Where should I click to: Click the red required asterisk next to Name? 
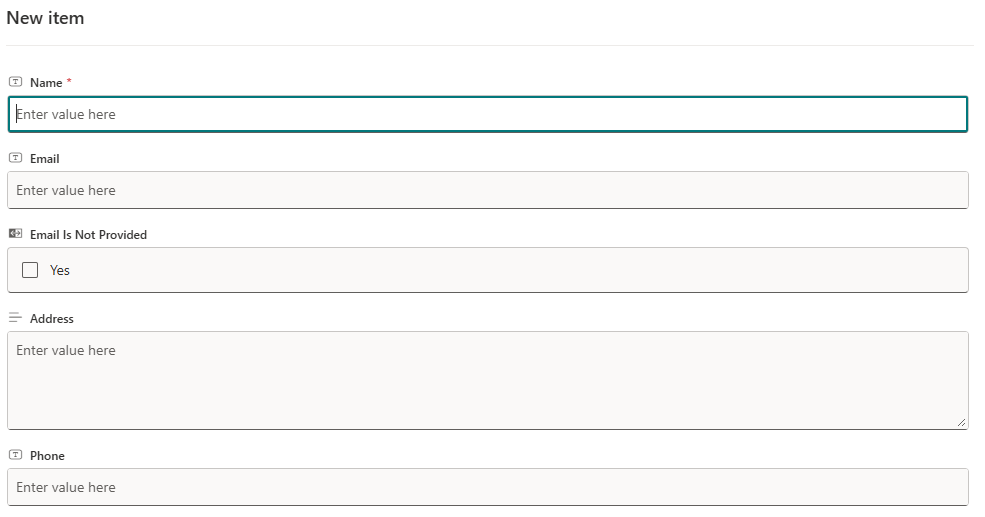tap(69, 82)
